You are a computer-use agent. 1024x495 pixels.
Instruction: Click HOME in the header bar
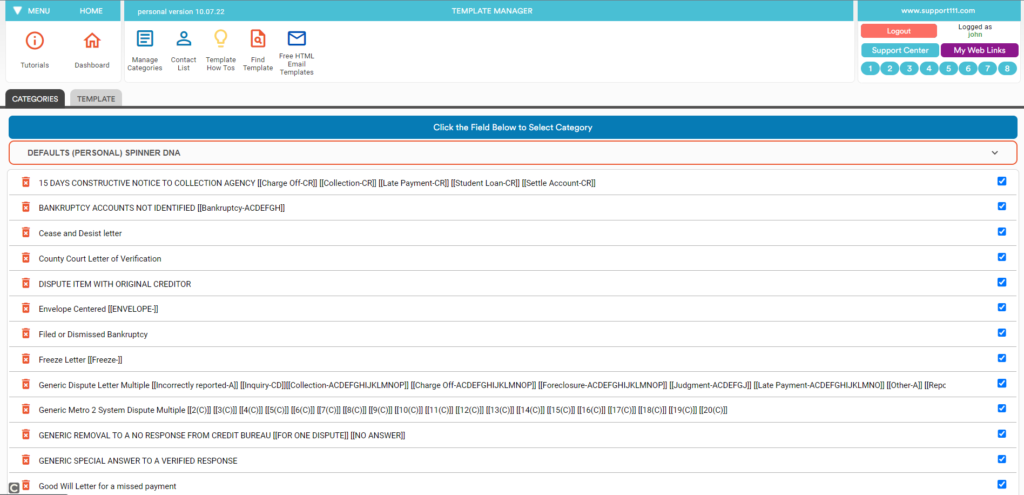click(x=91, y=11)
